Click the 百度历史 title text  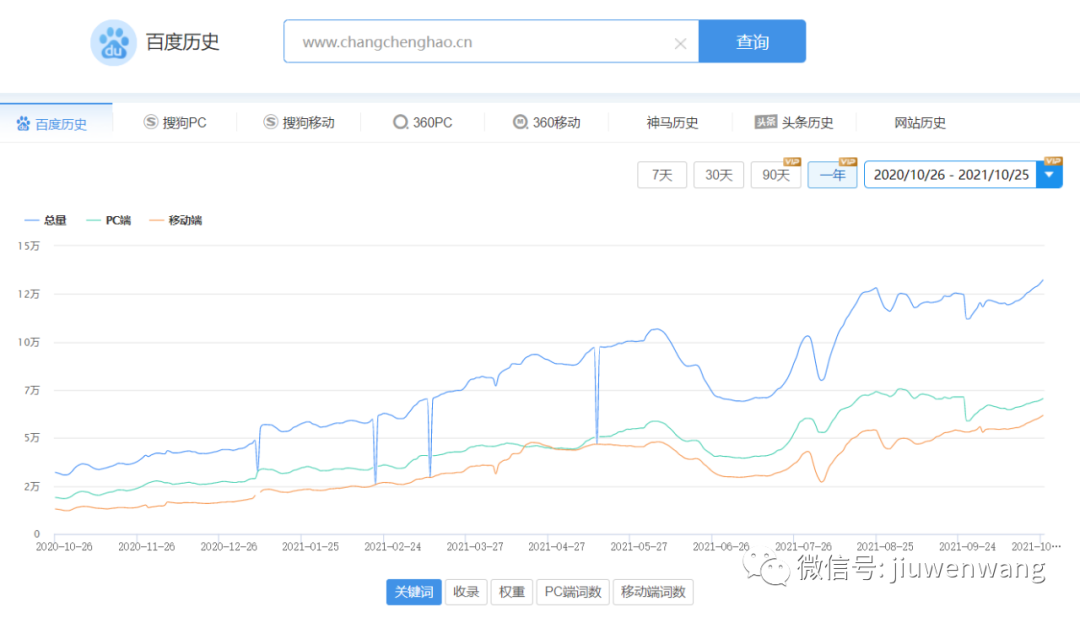[x=183, y=42]
